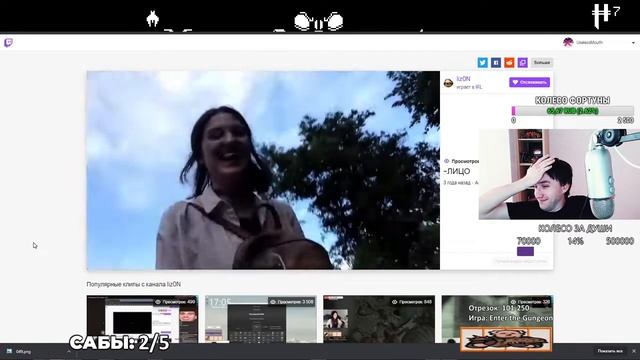This screenshot has width=640, height=360.
Task: Open the lz0N channel avatar
Action: pos(448,83)
